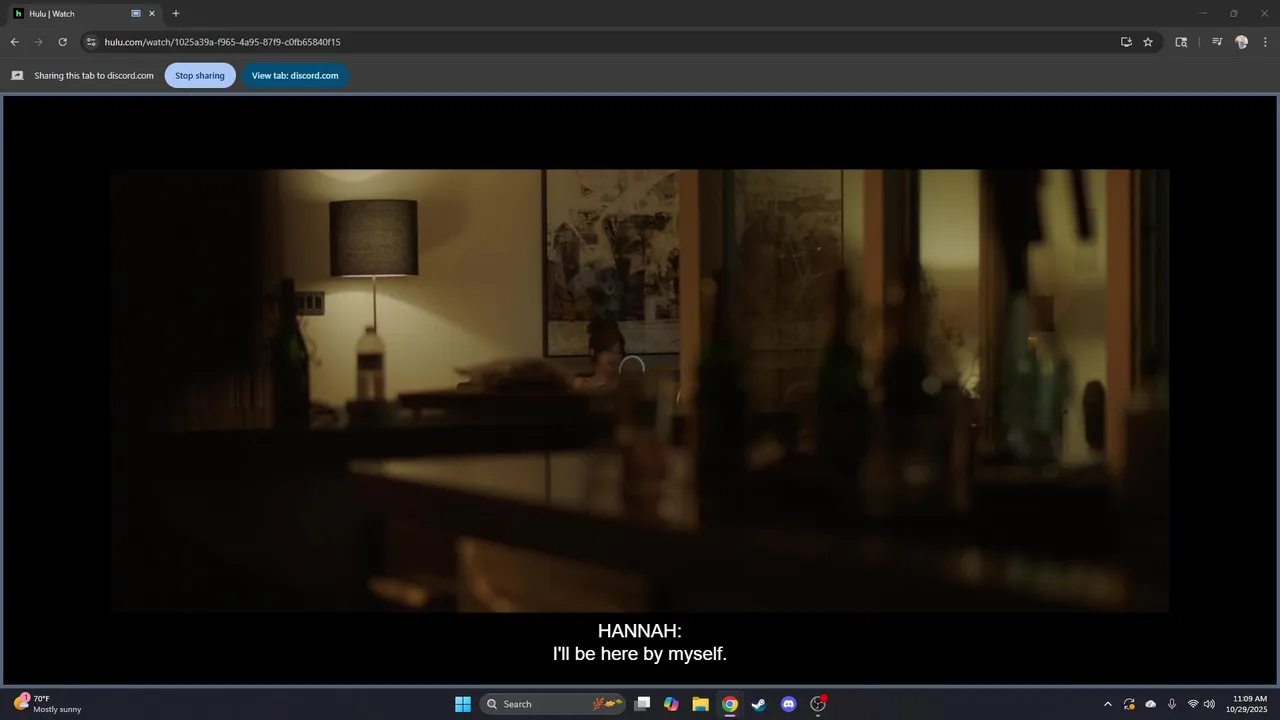Click the tab sharing indicator on Hulu tab

click(x=136, y=14)
